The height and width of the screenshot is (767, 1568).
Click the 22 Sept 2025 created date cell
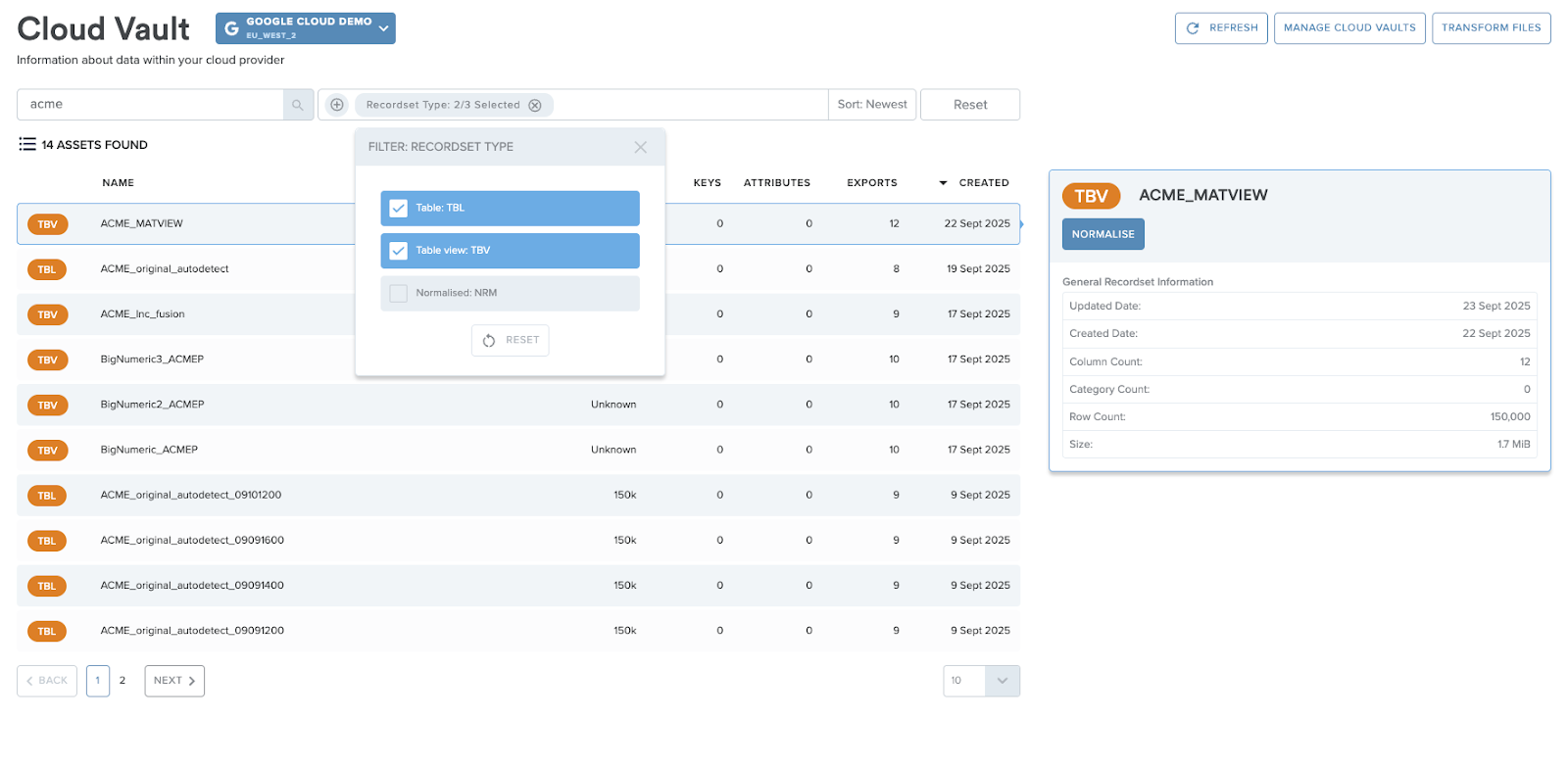pyautogui.click(x=977, y=224)
